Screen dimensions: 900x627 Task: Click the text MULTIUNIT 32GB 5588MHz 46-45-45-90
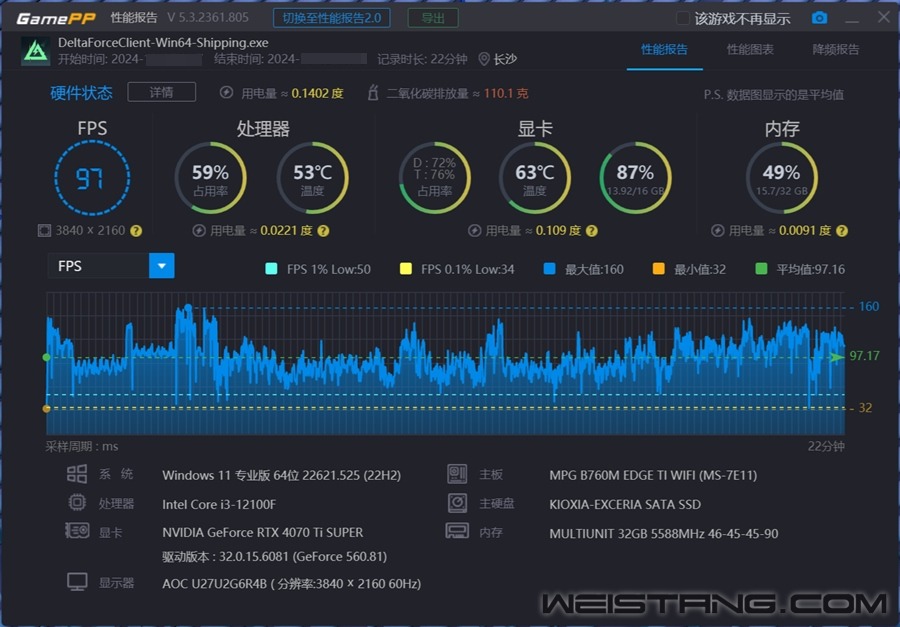coord(664,533)
